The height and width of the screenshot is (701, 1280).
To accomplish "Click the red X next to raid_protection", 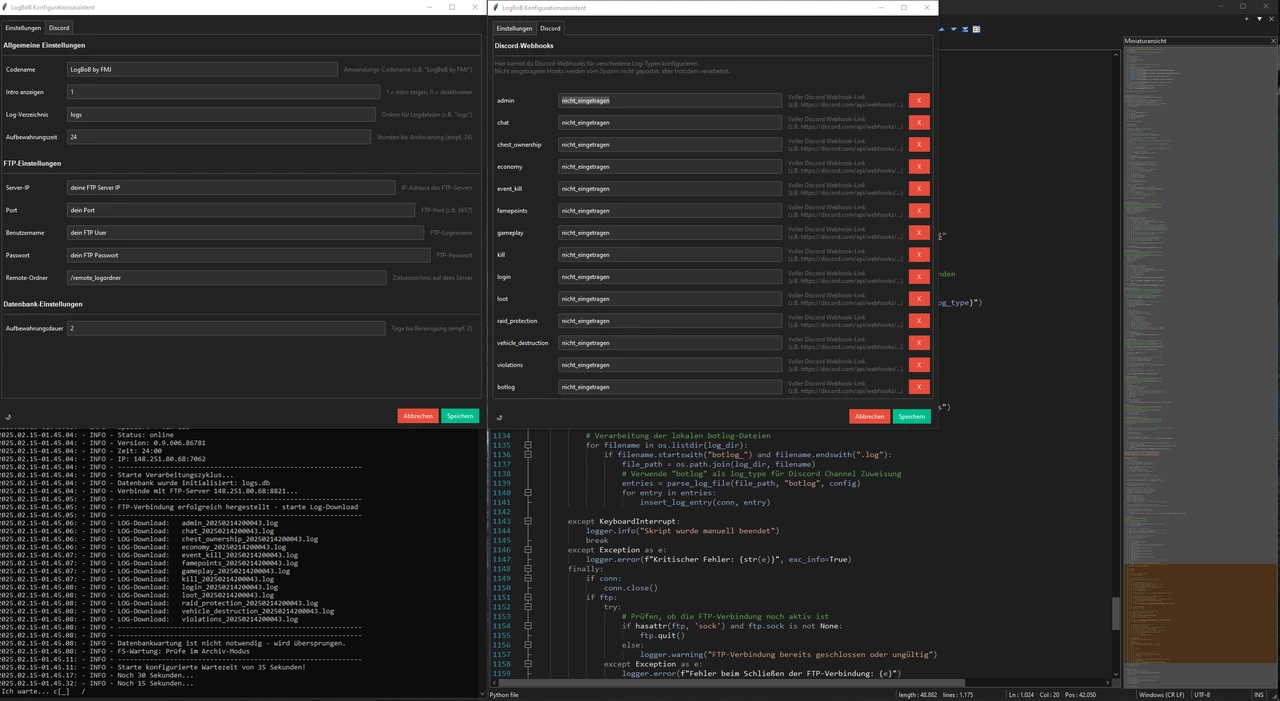I will click(x=919, y=320).
